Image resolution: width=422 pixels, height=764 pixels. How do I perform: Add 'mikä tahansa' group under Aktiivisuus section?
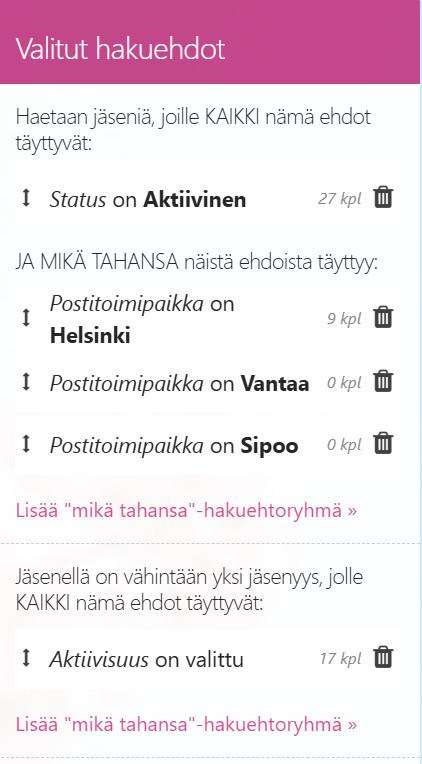(186, 725)
